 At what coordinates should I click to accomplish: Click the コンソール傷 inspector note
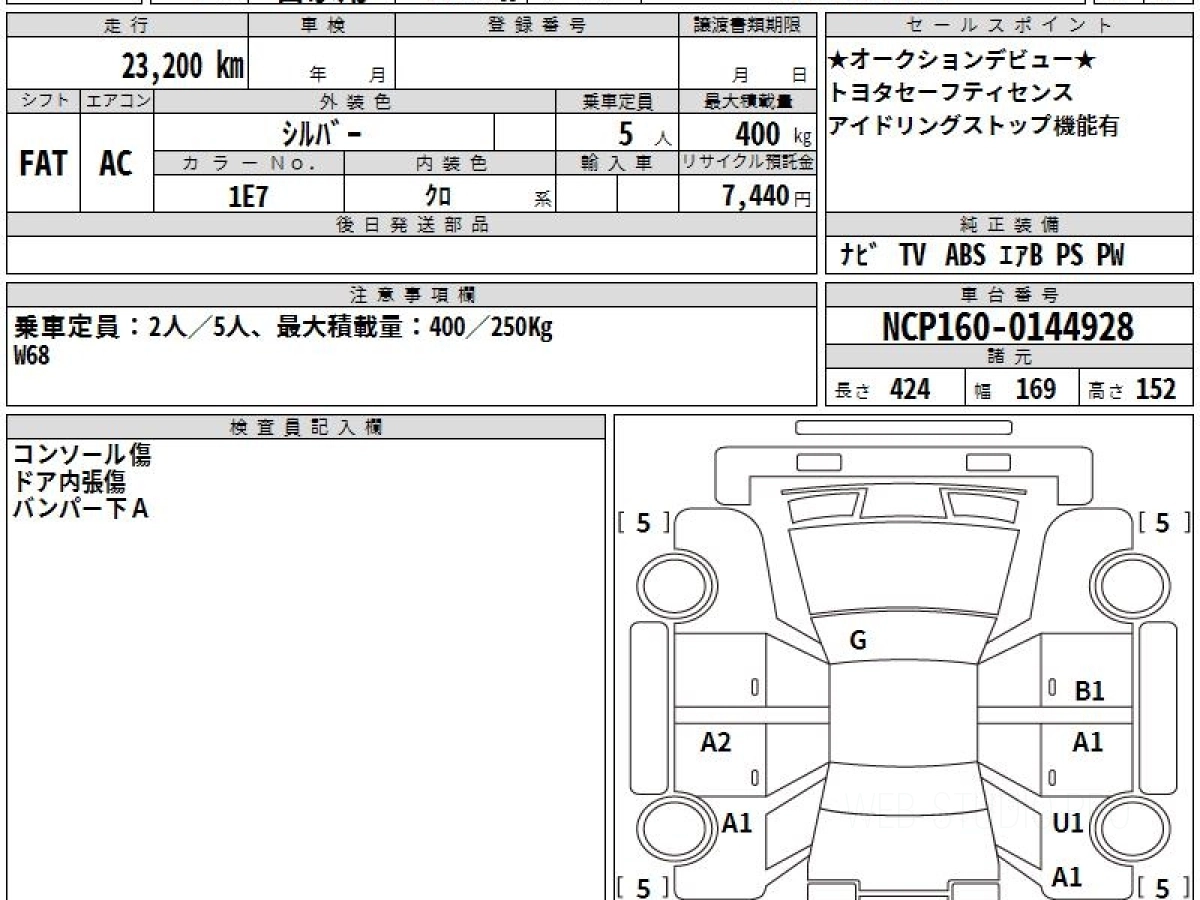coord(82,455)
